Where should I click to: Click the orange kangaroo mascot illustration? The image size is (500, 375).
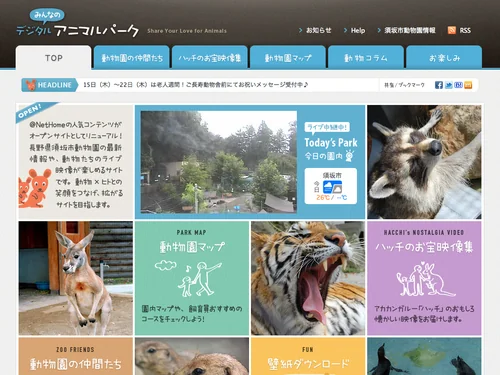coord(35,188)
